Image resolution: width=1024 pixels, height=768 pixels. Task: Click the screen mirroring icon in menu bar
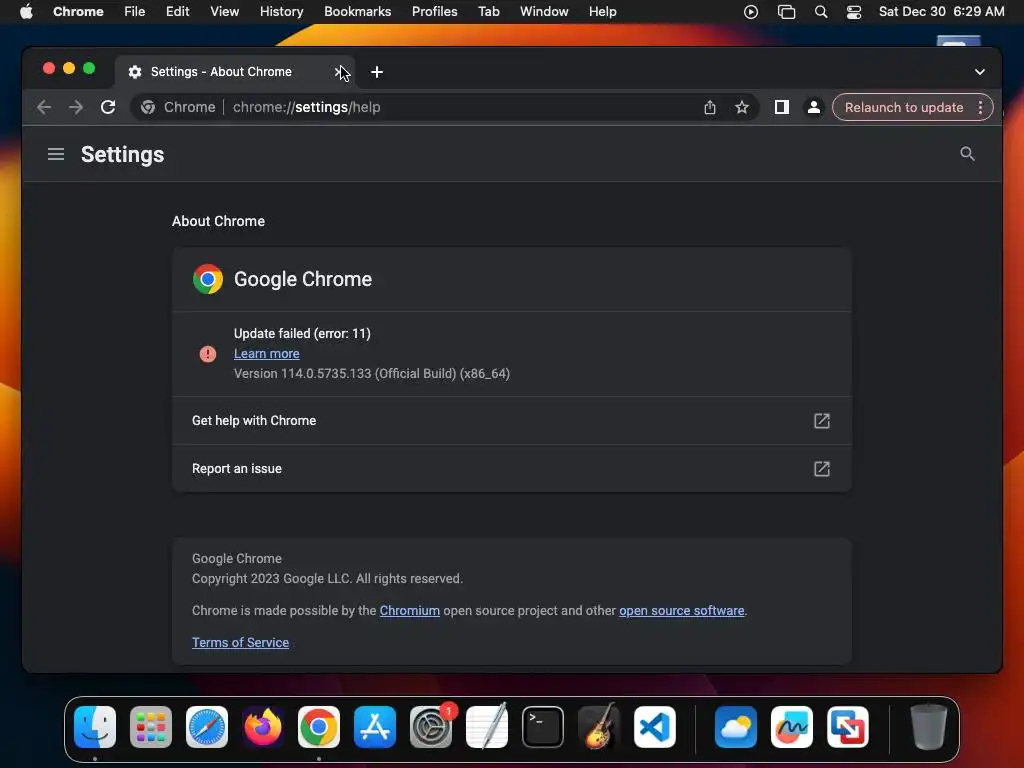pyautogui.click(x=786, y=12)
